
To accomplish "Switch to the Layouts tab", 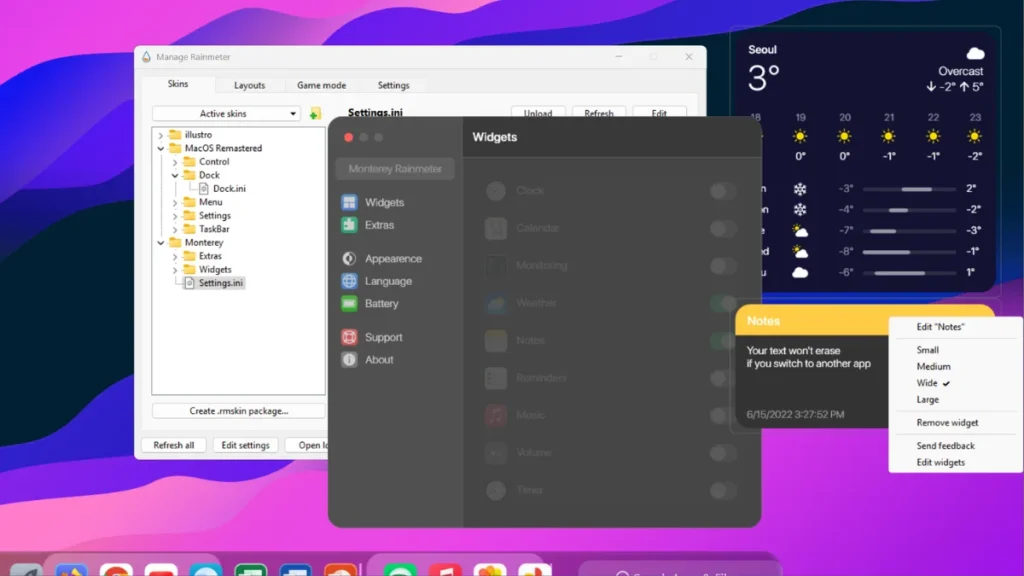I will (249, 86).
